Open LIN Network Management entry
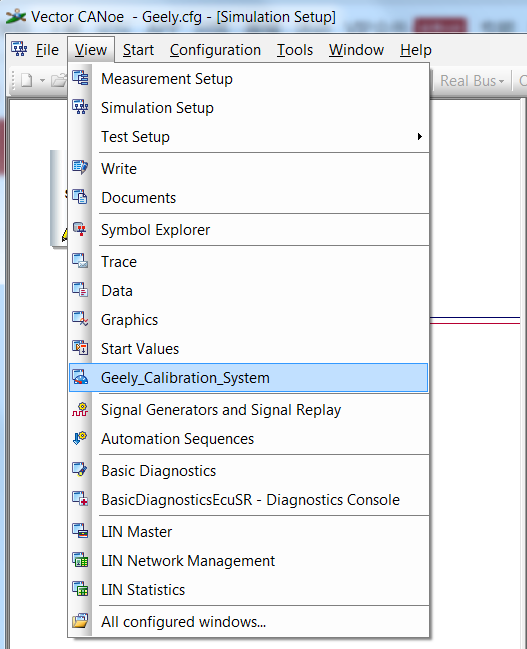 click(x=248, y=560)
